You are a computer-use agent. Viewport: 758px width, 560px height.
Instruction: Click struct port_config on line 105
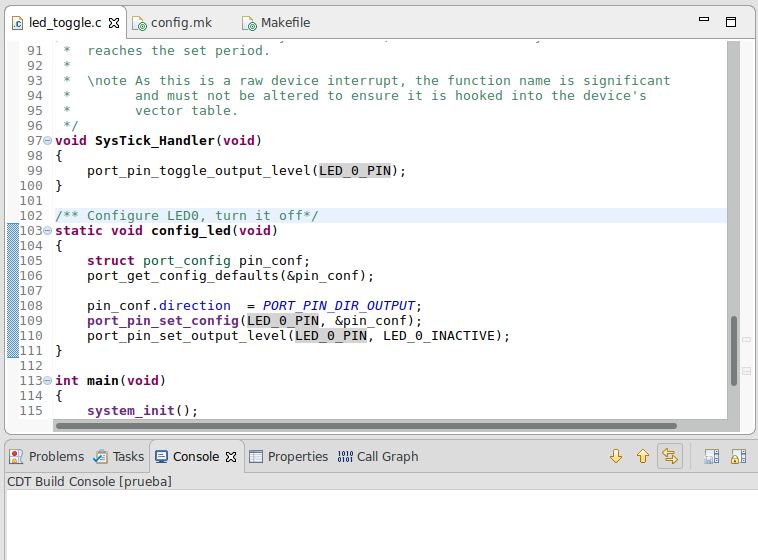click(x=159, y=261)
